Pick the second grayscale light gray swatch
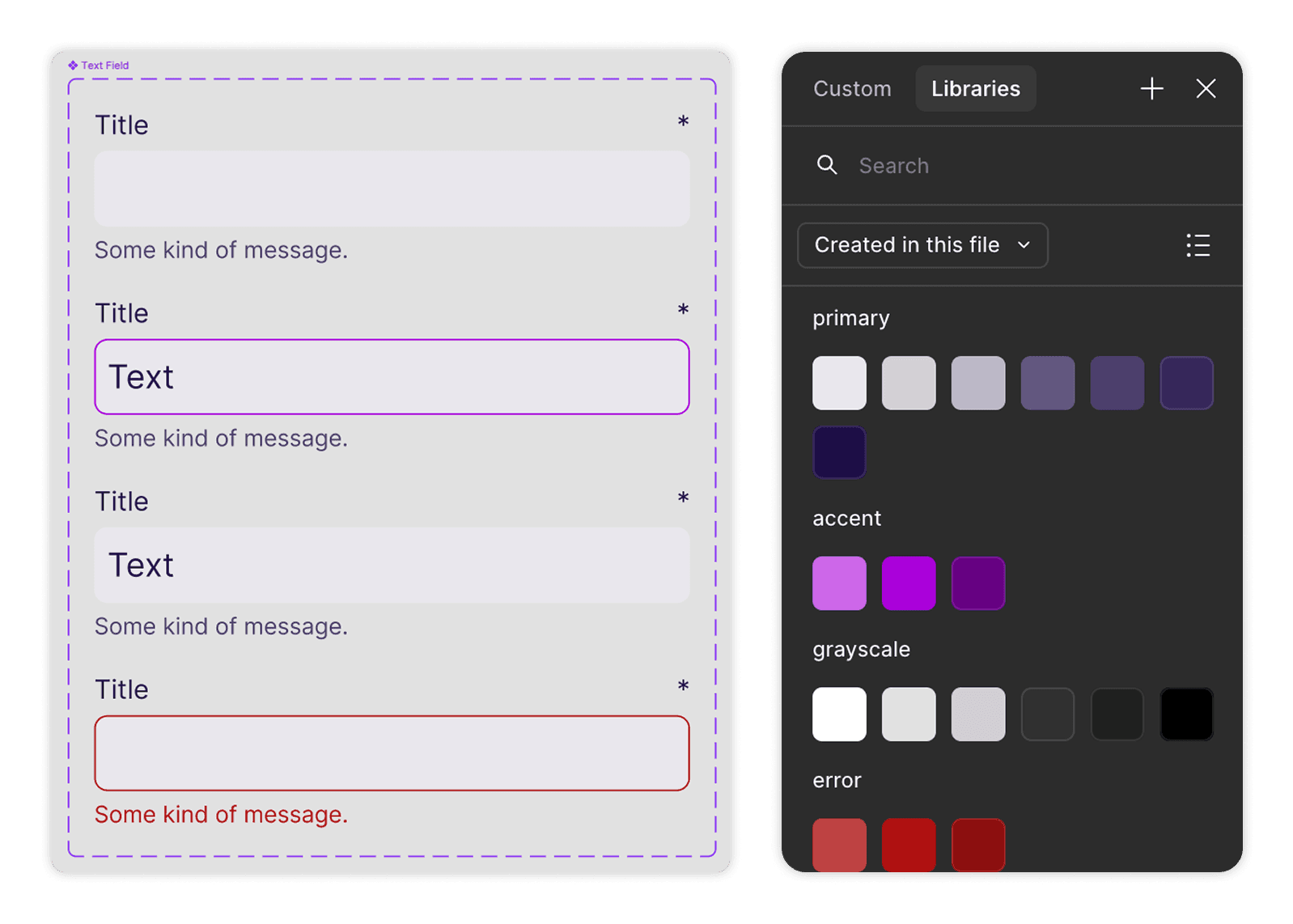Screen dimensions: 1293x924 909,714
